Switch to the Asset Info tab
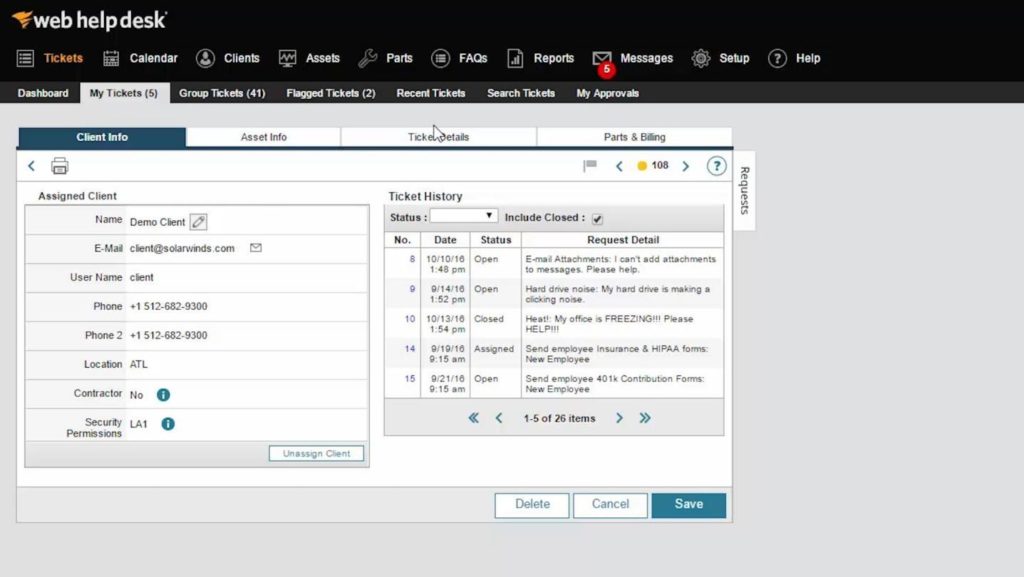Screen dimensions: 1024x577 (264, 137)
